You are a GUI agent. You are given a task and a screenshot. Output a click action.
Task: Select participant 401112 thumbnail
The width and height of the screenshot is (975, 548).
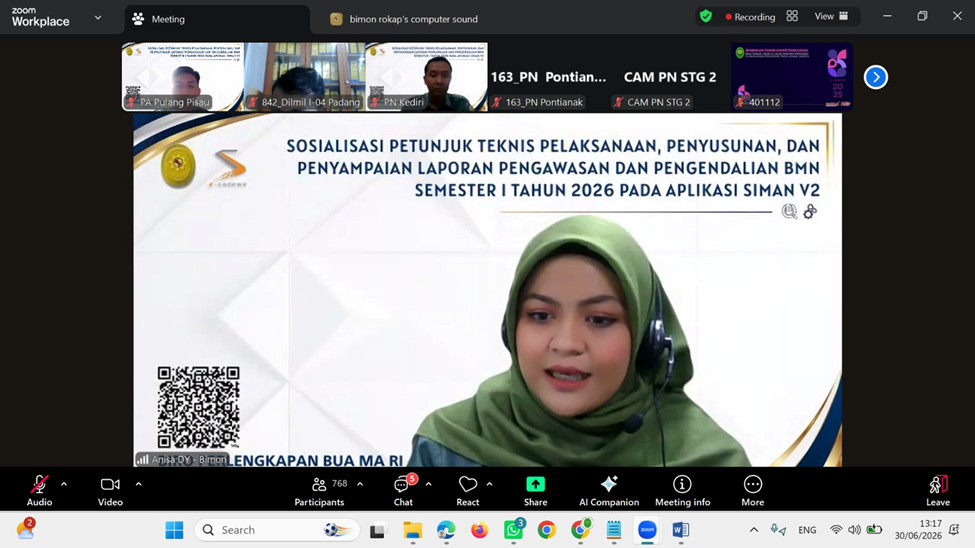click(792, 77)
